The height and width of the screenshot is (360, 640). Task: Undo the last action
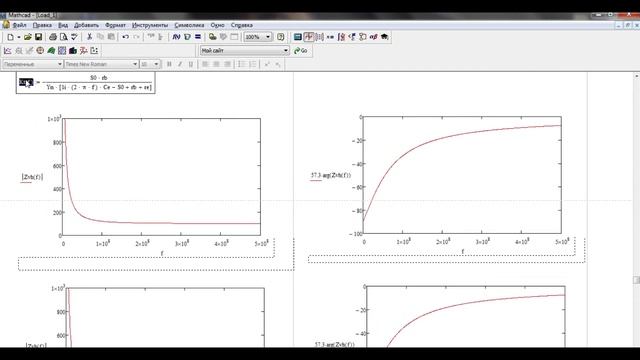pos(126,37)
